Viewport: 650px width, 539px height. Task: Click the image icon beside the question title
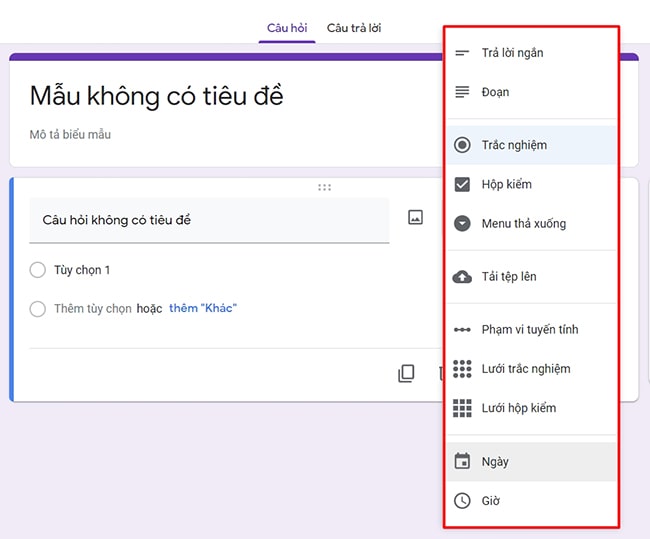[x=415, y=217]
